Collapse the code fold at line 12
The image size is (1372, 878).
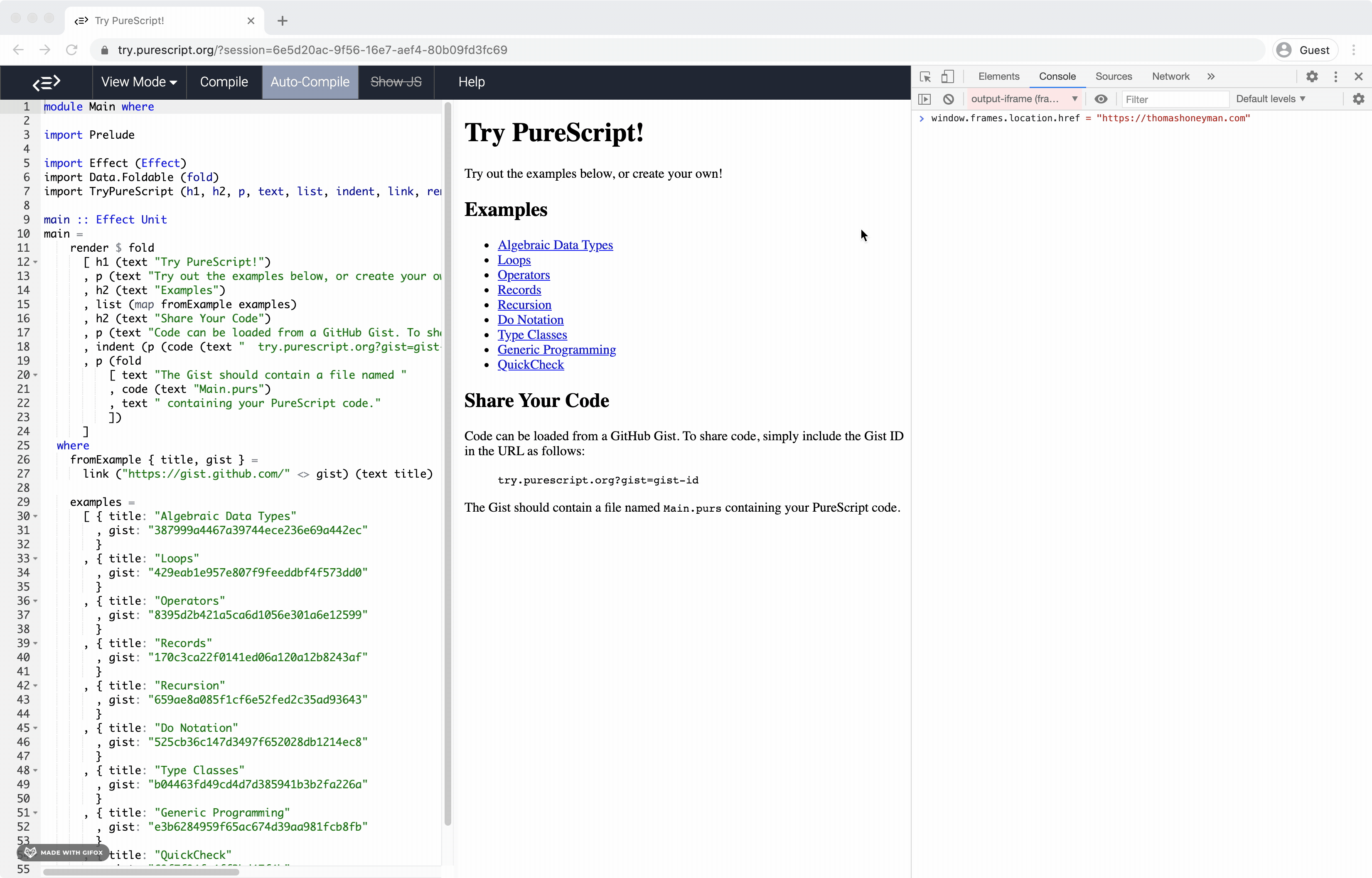coord(35,262)
